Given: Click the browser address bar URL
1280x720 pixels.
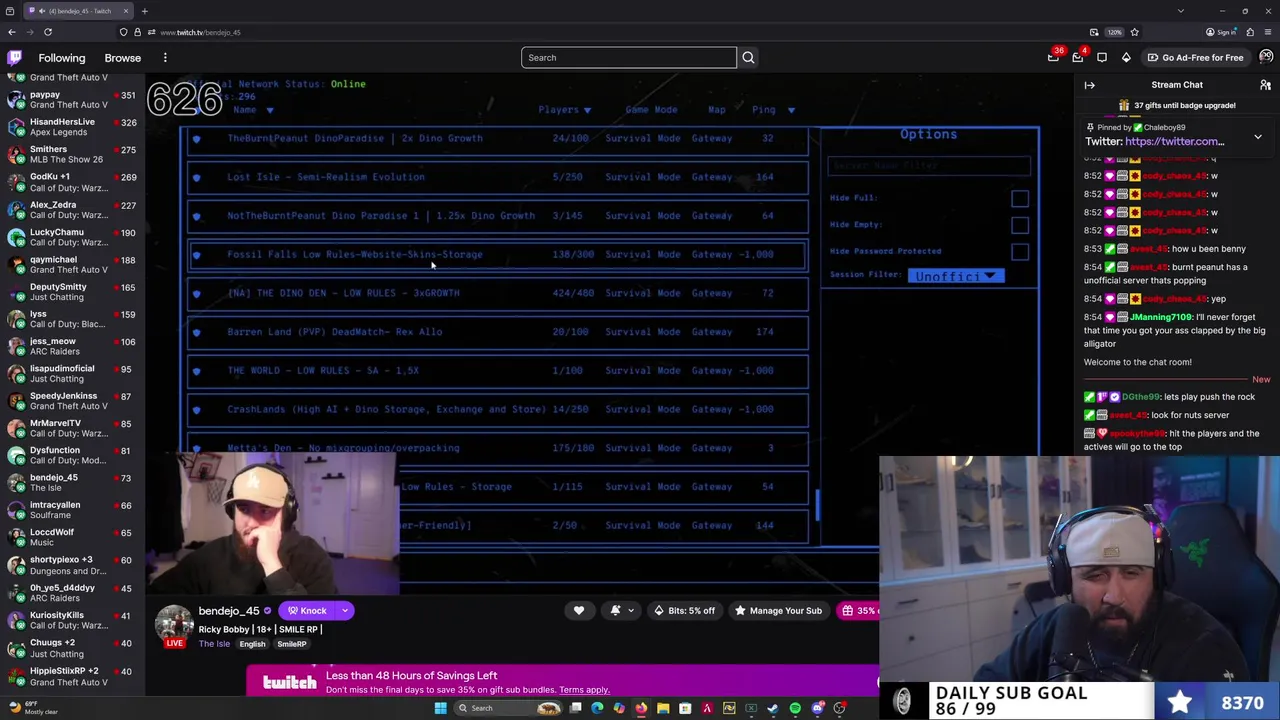Looking at the screenshot, I should coord(200,32).
